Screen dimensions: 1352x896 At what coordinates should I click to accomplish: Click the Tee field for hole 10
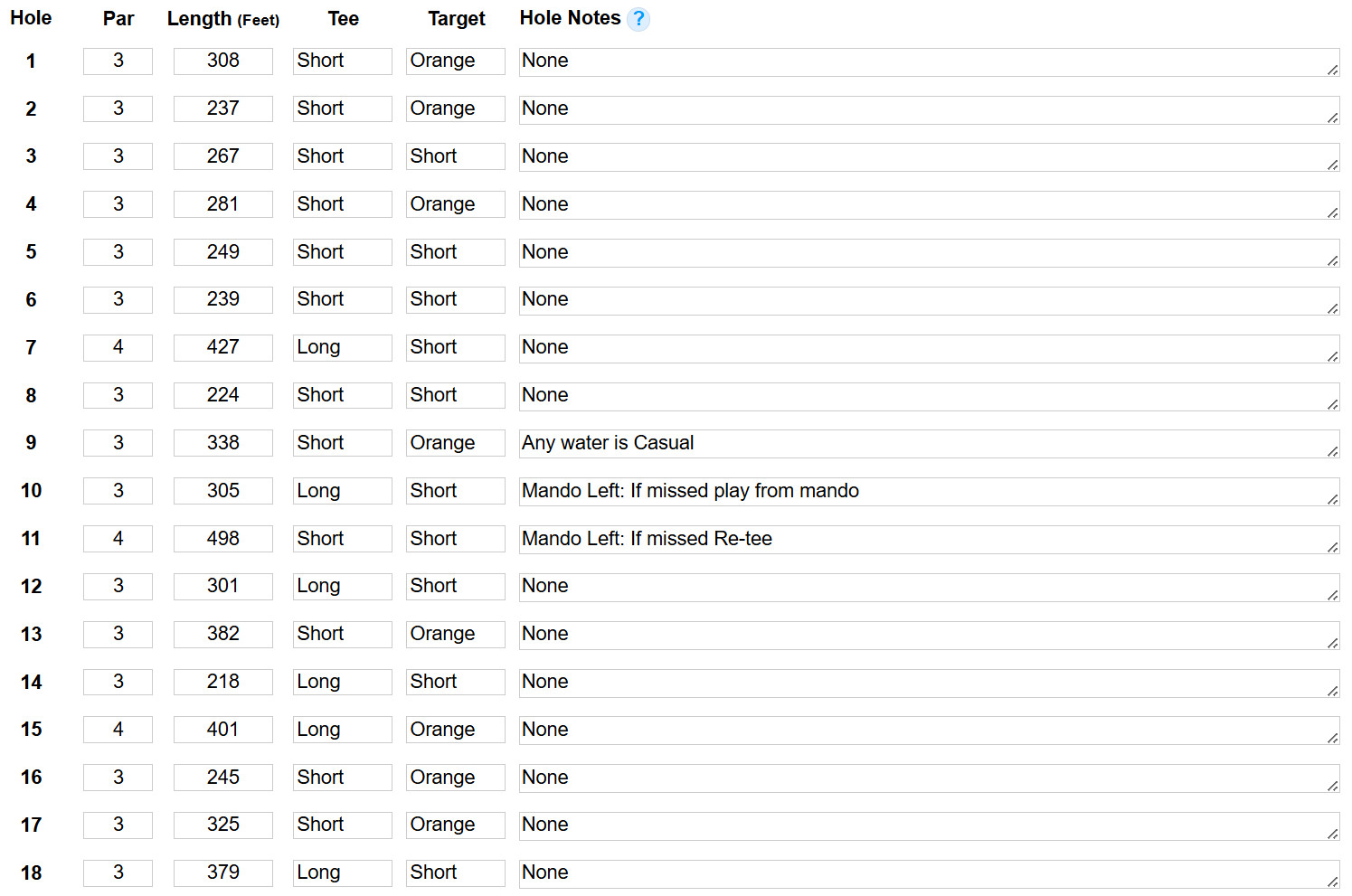(343, 491)
